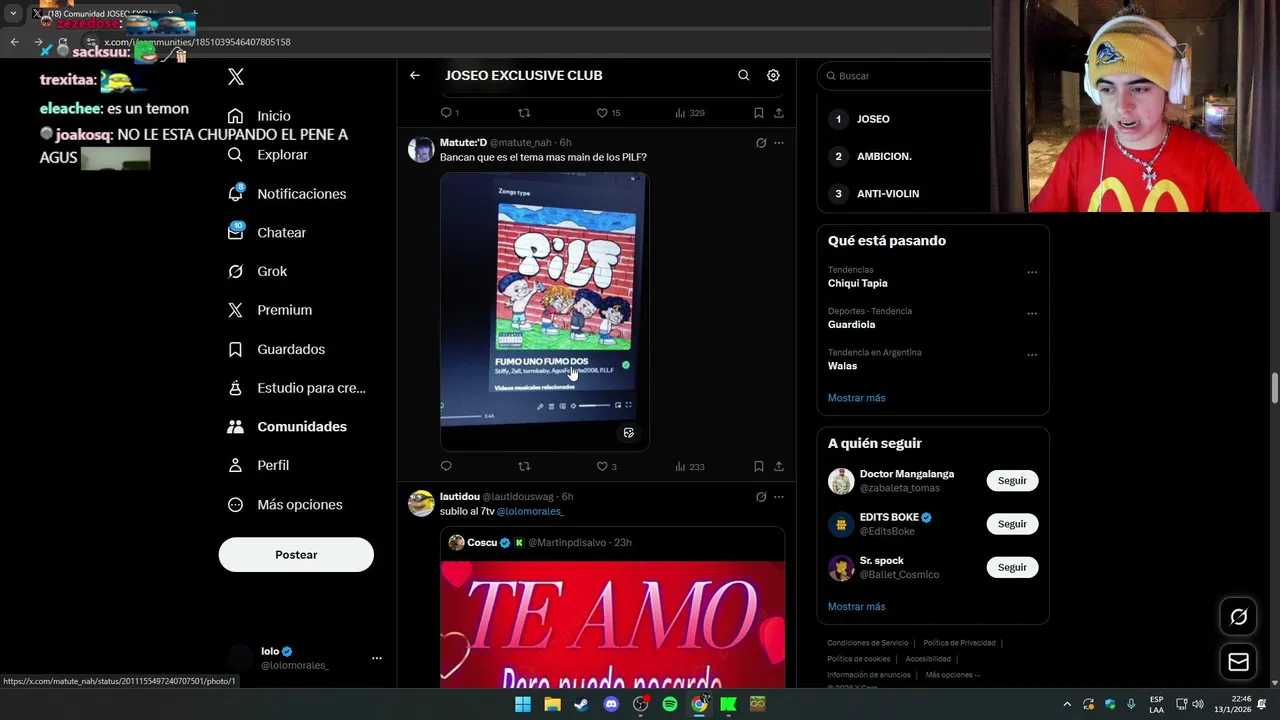Viewport: 1280px width, 720px height.
Task: Follow Sr. spock
Action: click(1012, 567)
